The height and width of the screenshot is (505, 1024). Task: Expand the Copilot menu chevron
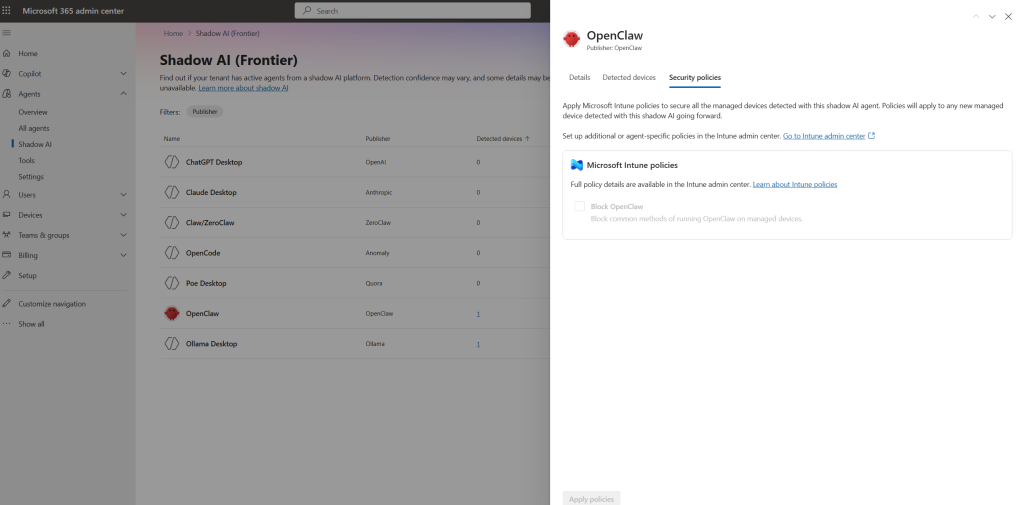click(x=123, y=74)
